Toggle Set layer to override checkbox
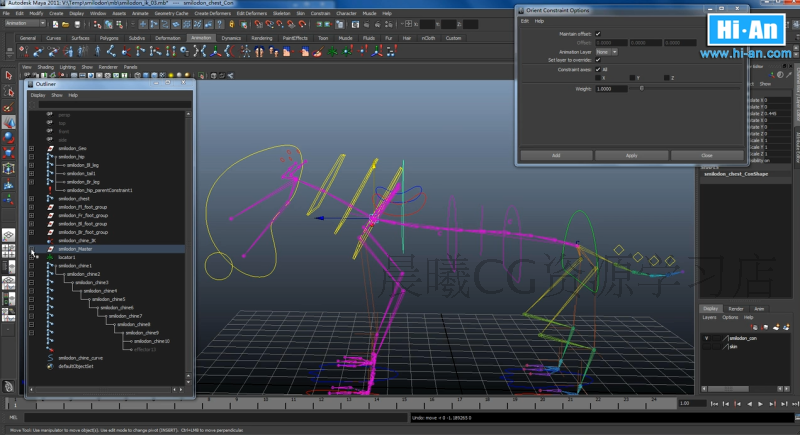Image resolution: width=800 pixels, height=435 pixels. point(598,60)
